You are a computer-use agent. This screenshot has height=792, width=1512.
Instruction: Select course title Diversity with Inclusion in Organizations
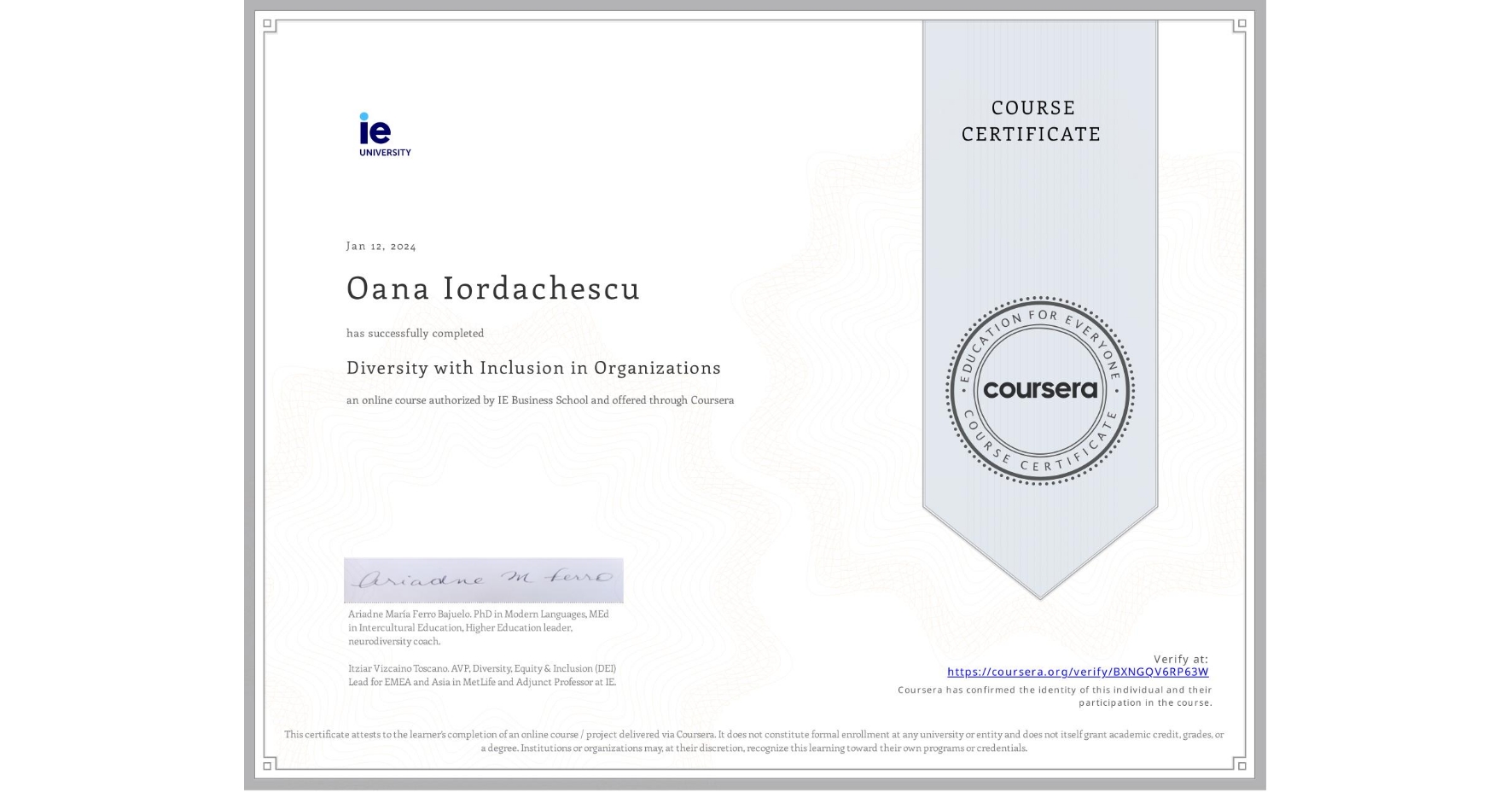tap(533, 368)
